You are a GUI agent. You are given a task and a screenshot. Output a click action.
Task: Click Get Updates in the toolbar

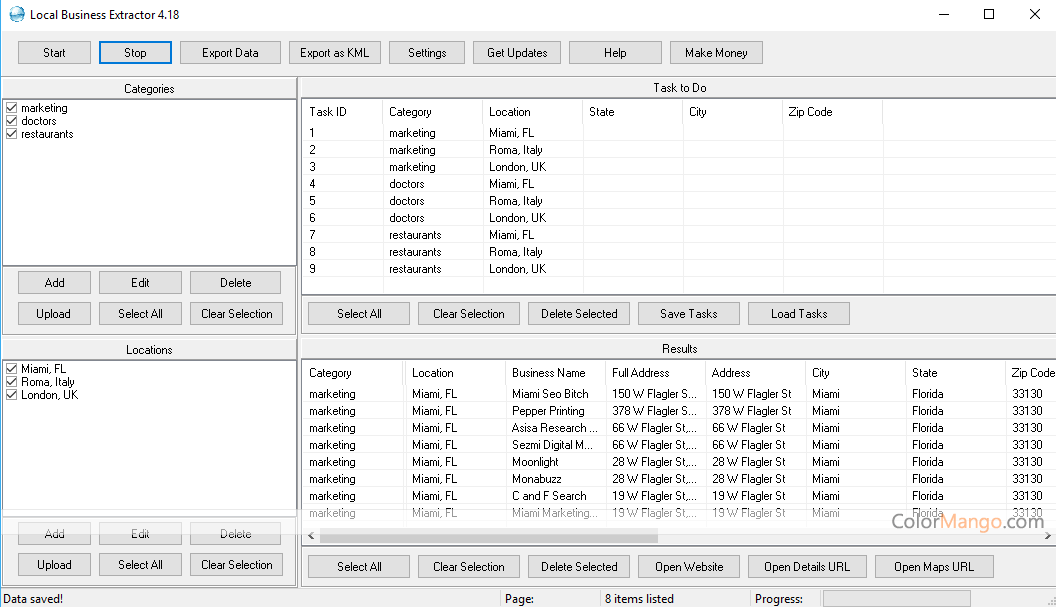point(517,53)
